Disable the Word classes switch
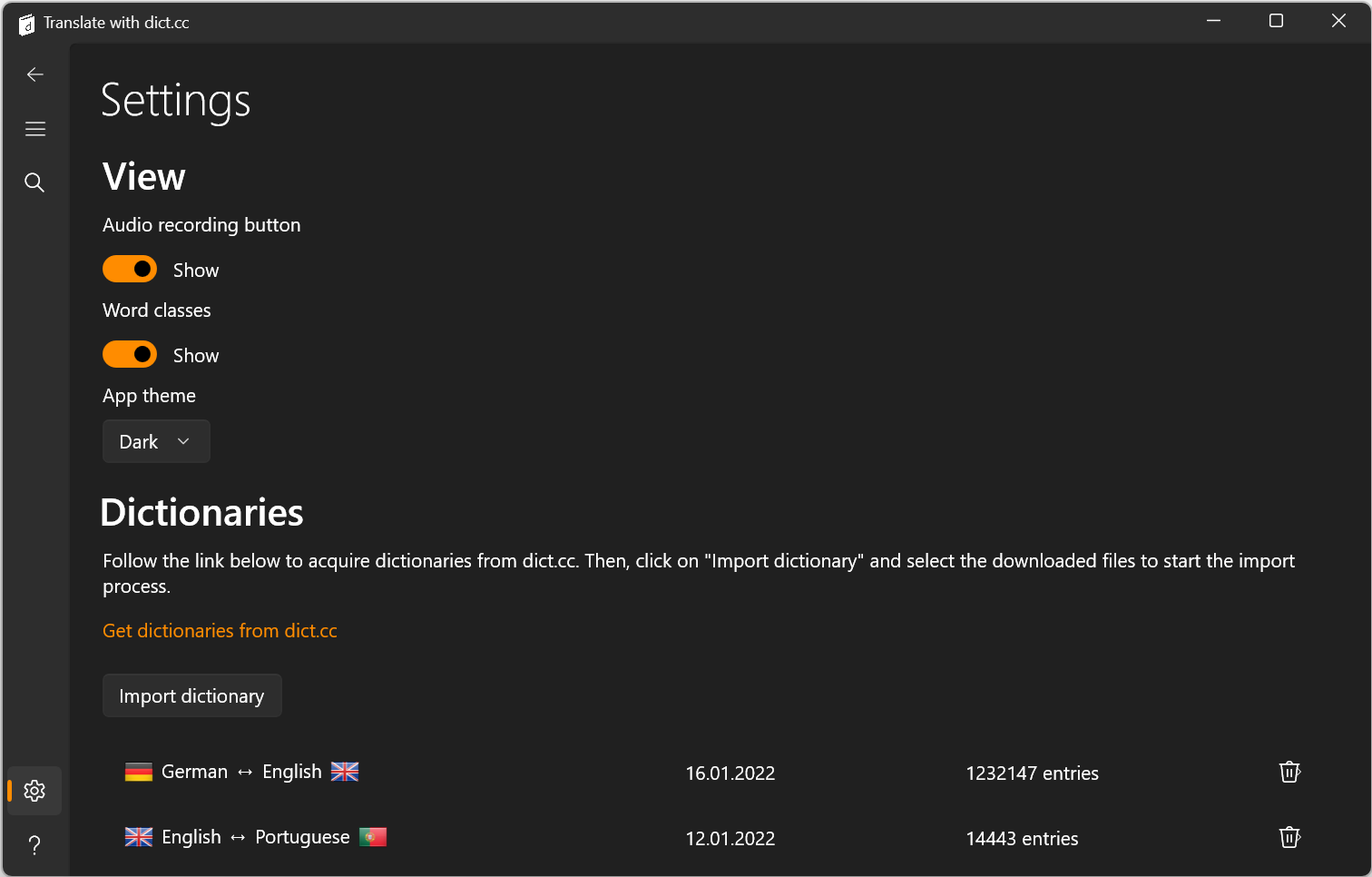Image resolution: width=1372 pixels, height=877 pixels. (130, 355)
